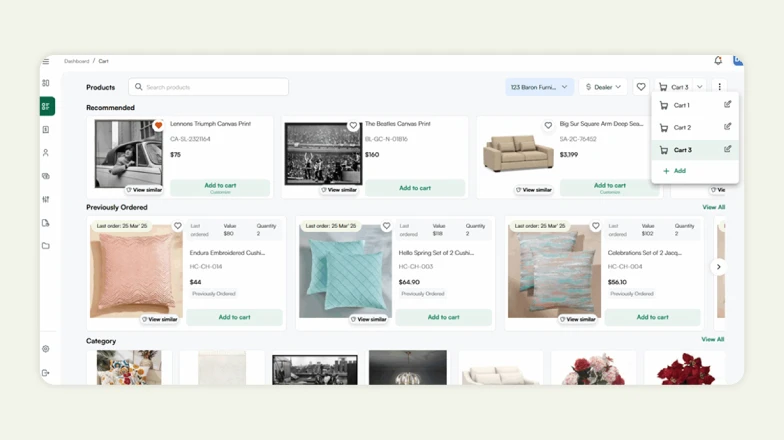This screenshot has width=784, height=440.
Task: Favorite Big Sur Square Arm sofa heart
Action: click(x=548, y=125)
